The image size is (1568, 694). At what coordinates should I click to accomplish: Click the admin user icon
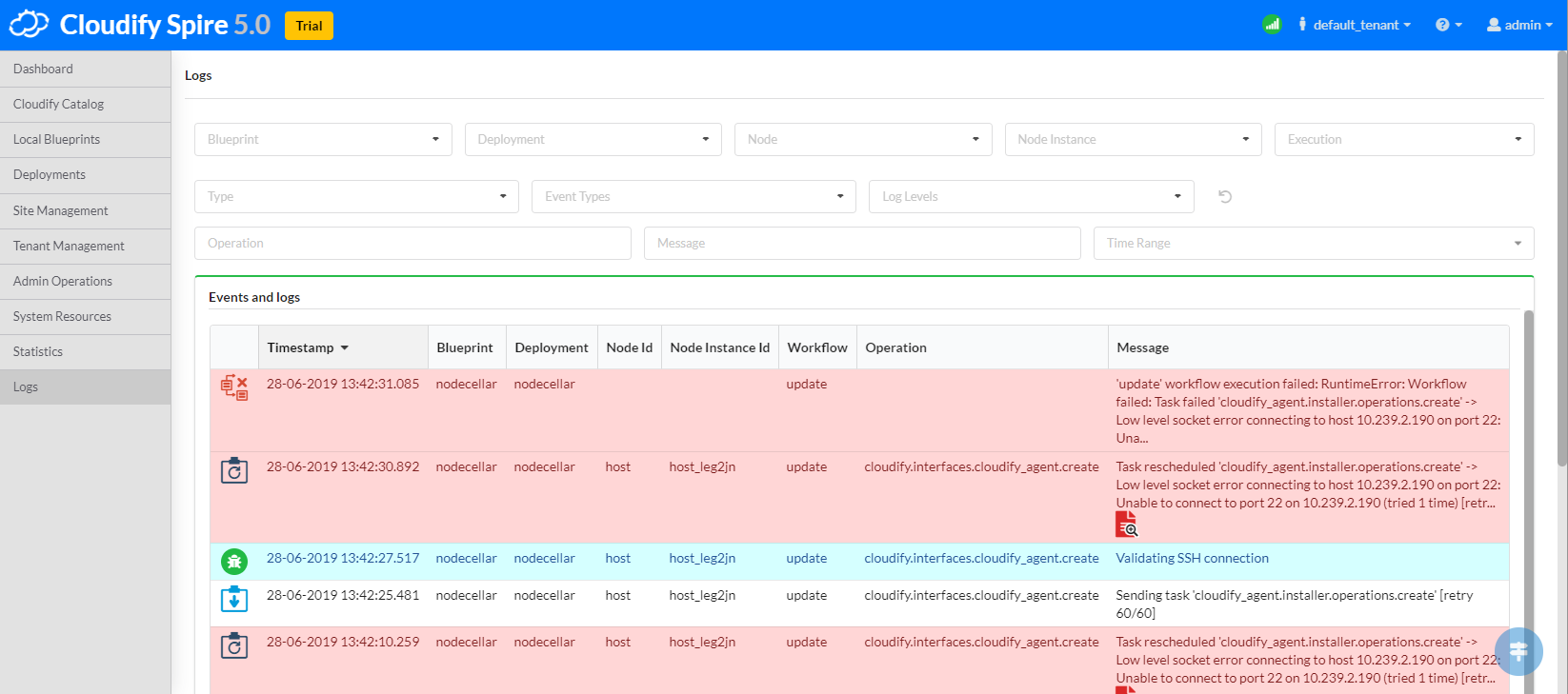[1494, 25]
